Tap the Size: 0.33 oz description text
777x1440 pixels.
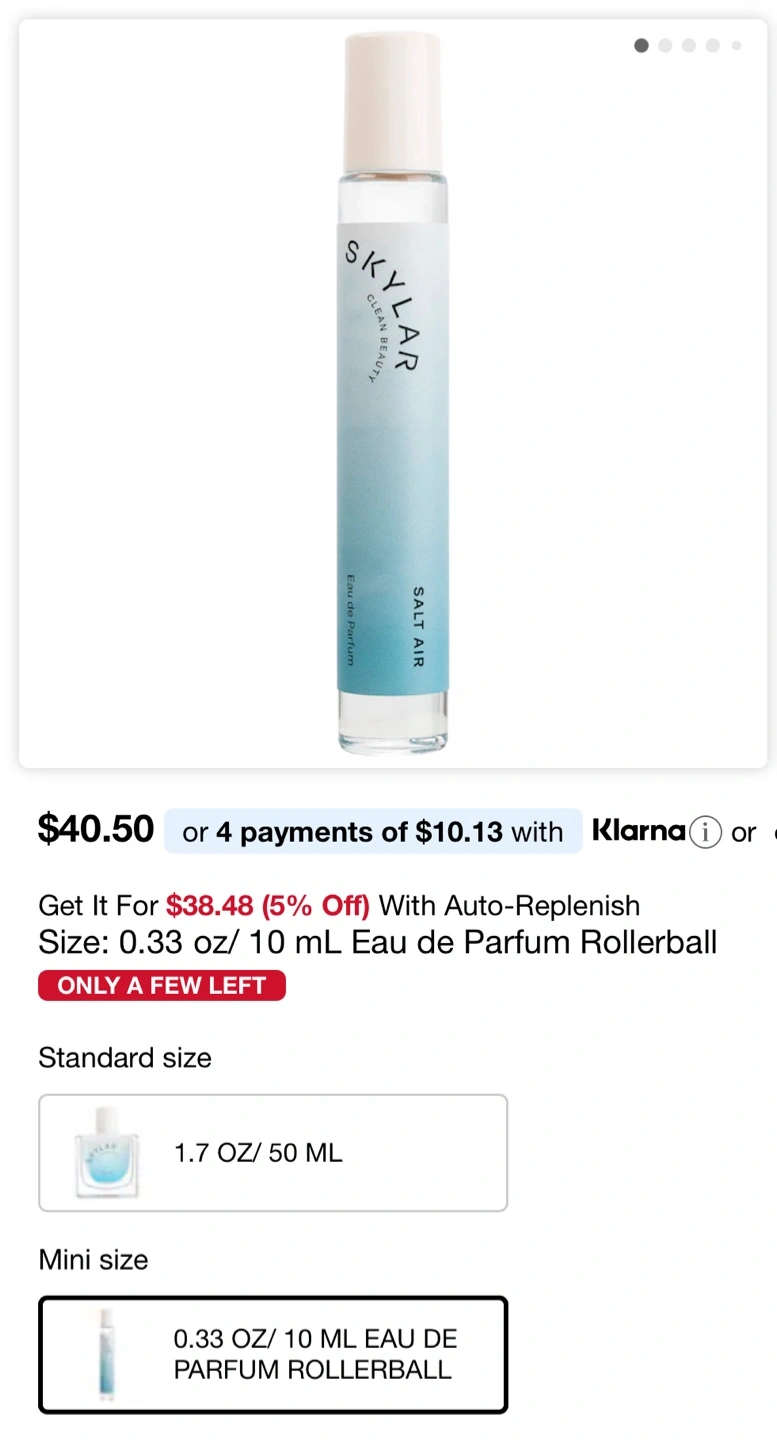tap(377, 942)
